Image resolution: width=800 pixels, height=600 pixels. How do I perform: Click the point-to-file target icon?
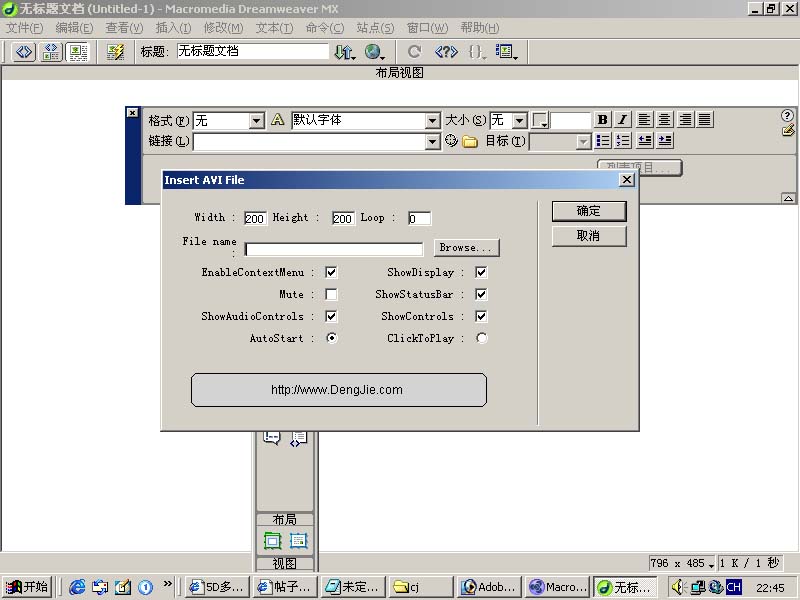click(451, 140)
